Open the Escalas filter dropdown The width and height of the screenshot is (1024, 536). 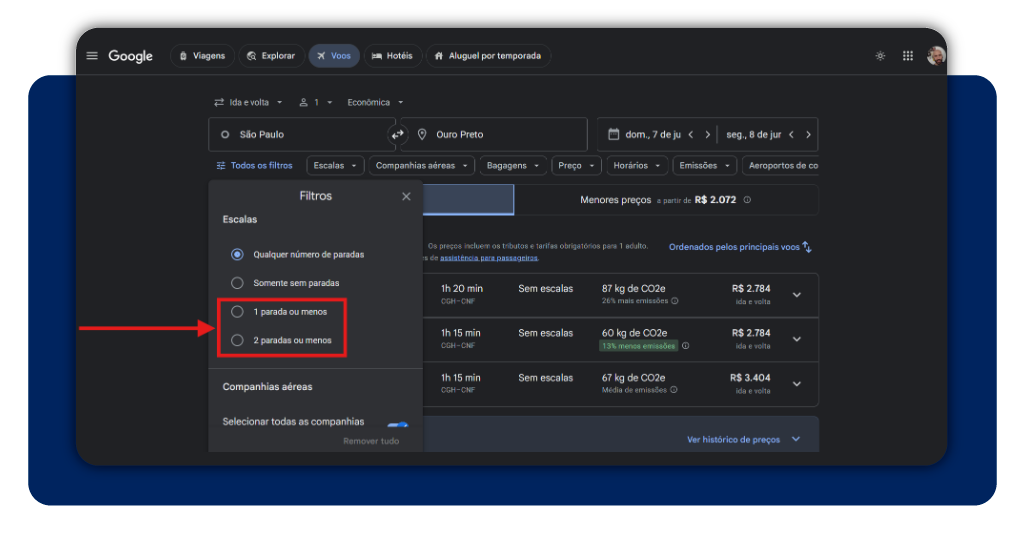(x=335, y=166)
